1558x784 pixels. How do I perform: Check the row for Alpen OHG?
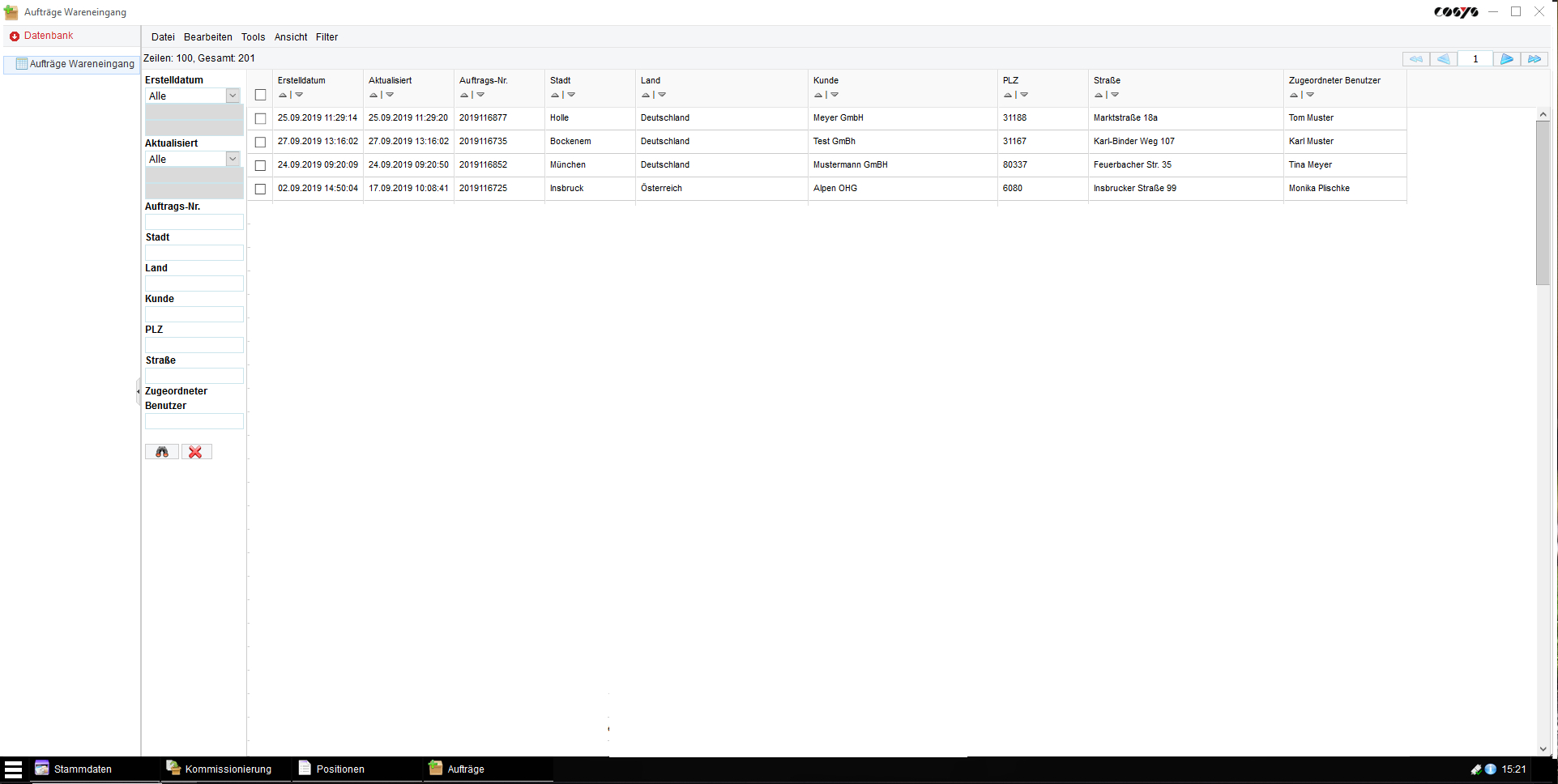pos(260,189)
